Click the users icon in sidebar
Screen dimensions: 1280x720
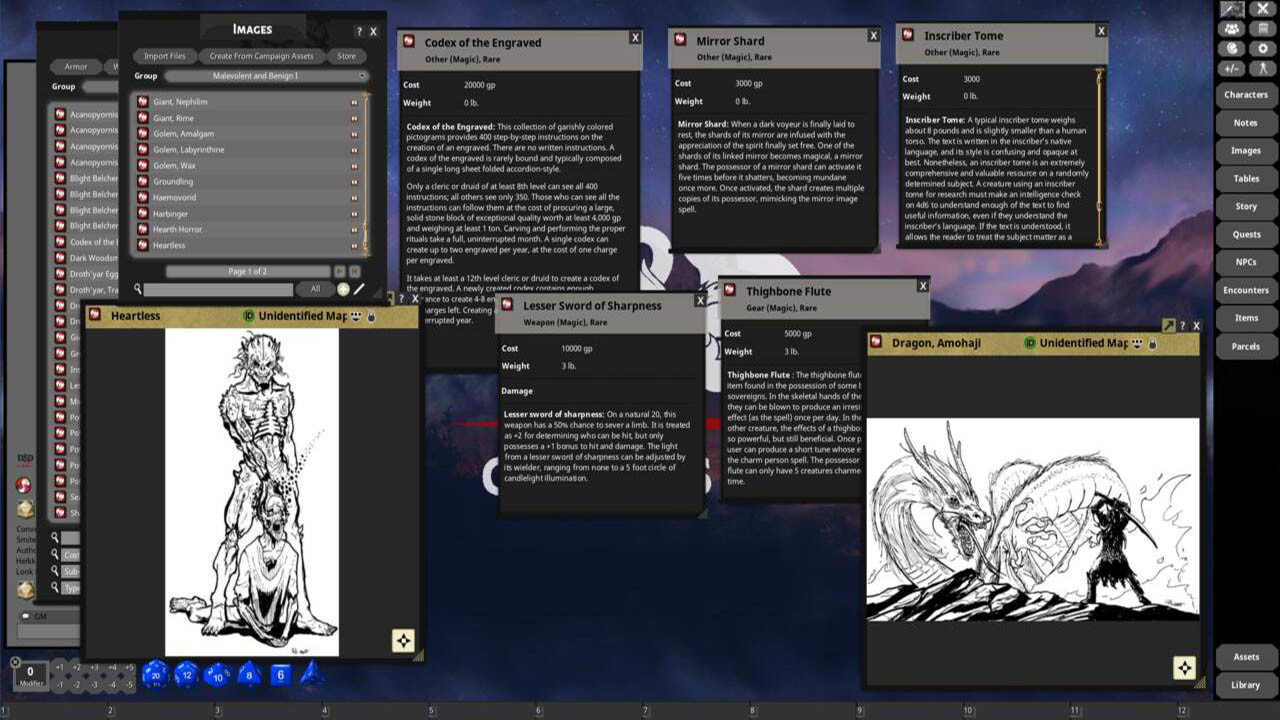[1232, 29]
